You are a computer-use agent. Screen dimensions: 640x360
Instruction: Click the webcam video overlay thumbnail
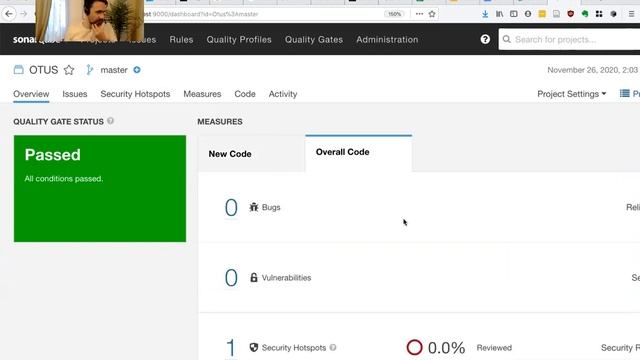(89, 20)
